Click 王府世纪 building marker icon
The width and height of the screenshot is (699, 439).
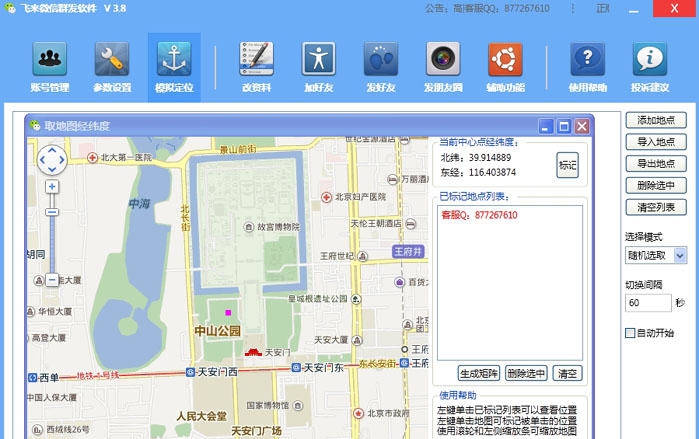click(x=363, y=256)
